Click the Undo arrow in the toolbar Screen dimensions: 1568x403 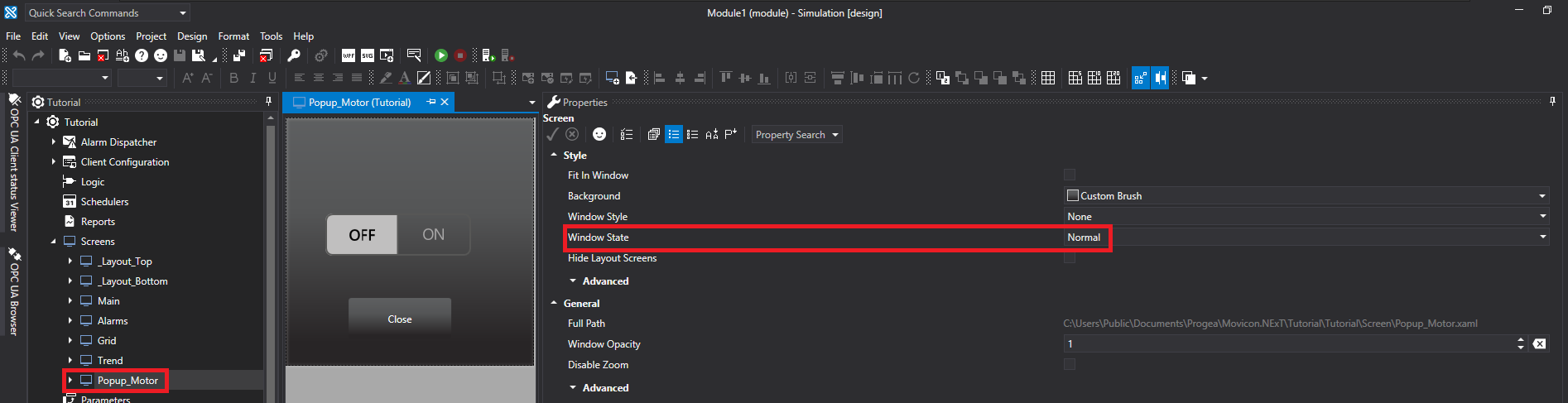click(x=19, y=55)
